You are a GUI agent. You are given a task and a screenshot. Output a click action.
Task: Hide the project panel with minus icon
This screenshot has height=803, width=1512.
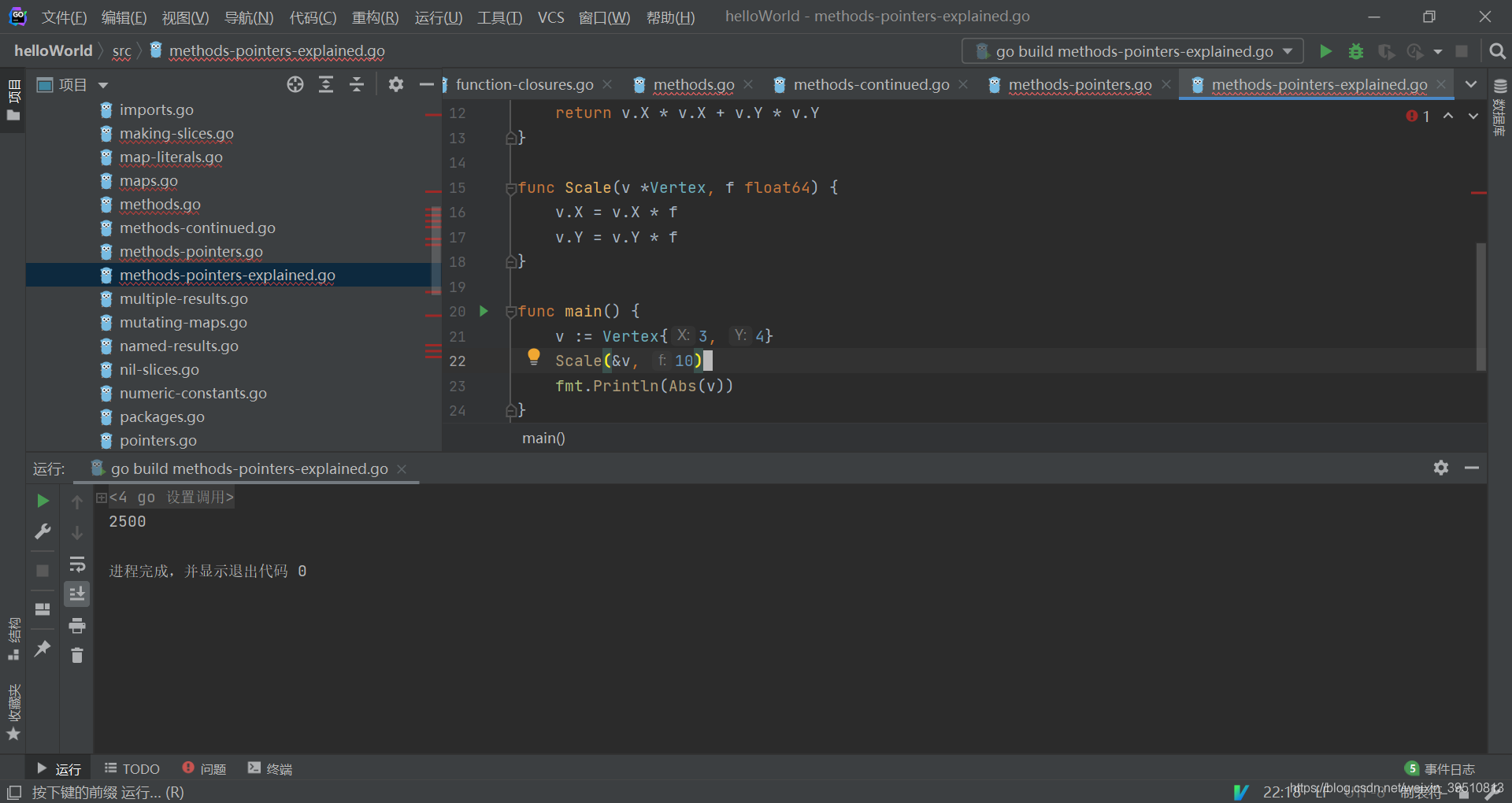[x=427, y=84]
